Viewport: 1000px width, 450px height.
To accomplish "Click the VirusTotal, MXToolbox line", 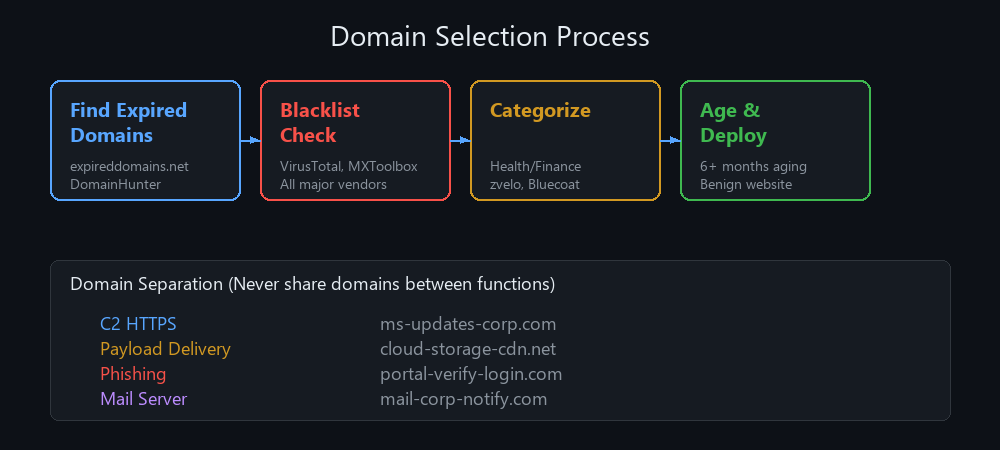I will (349, 166).
